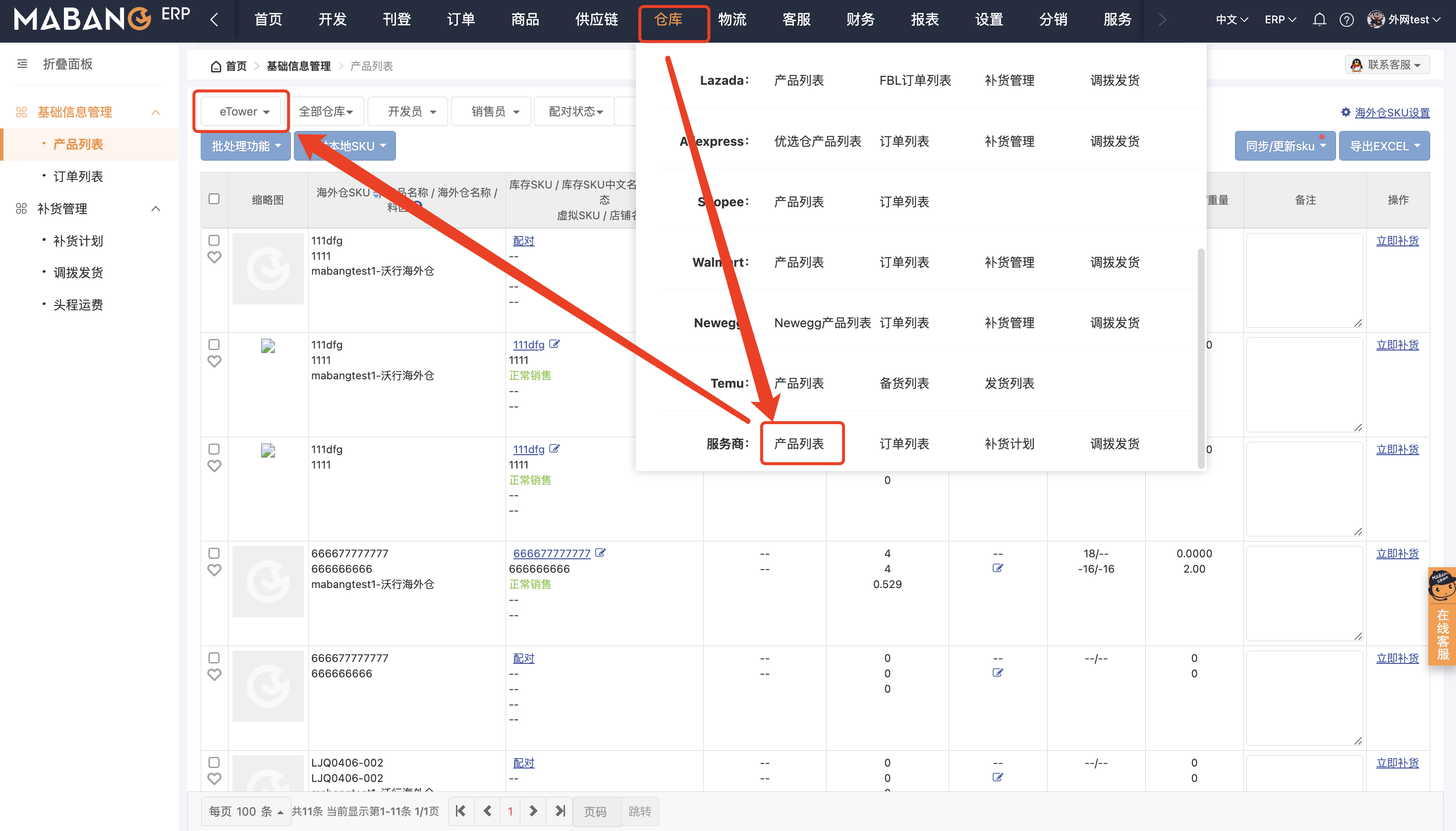Go to previous page arrow

487,811
